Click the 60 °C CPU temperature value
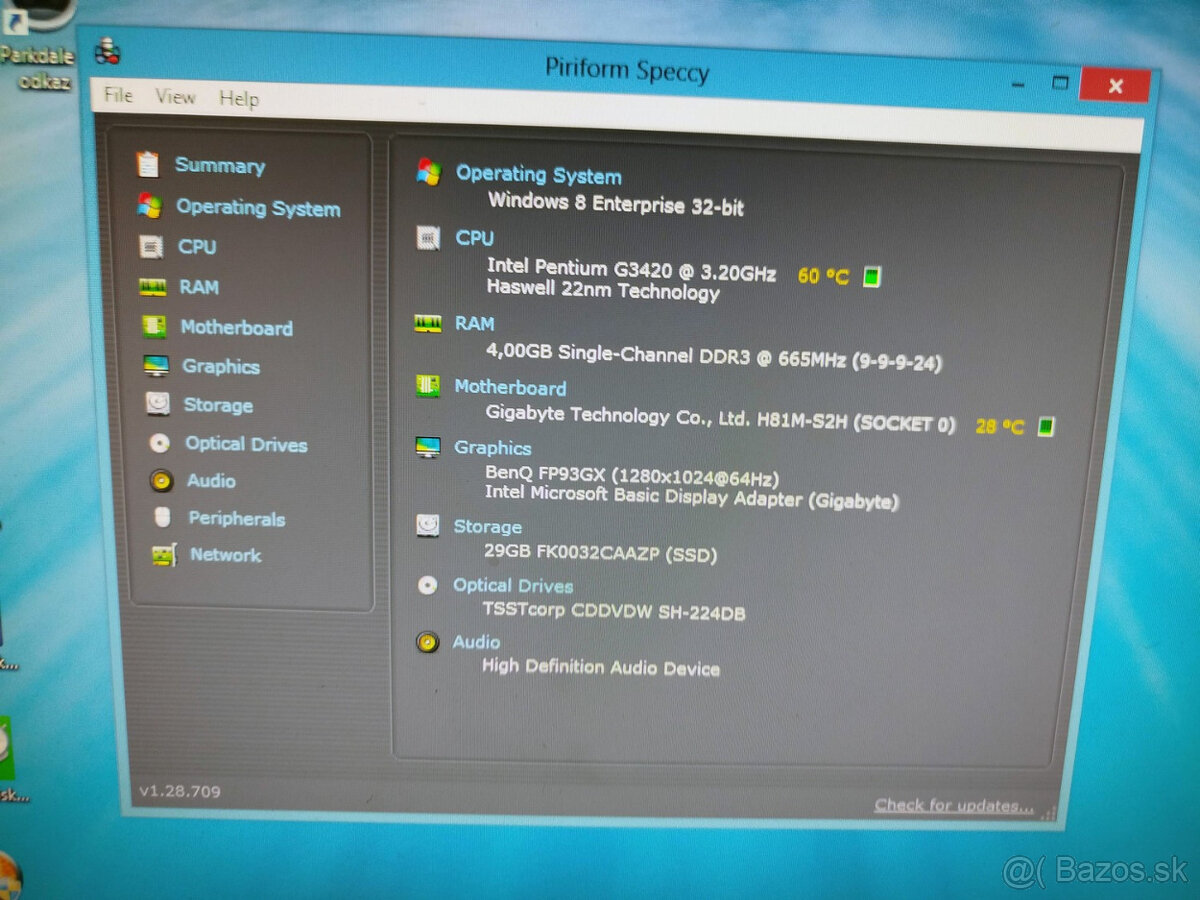Image resolution: width=1200 pixels, height=900 pixels. [823, 276]
